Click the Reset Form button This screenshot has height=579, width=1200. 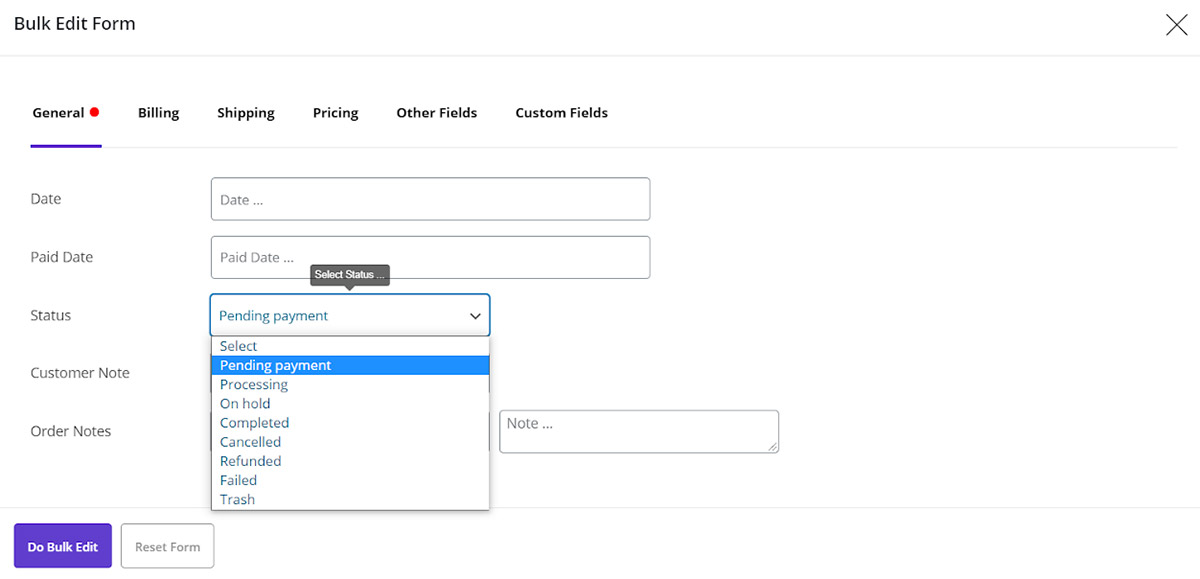[x=167, y=547]
